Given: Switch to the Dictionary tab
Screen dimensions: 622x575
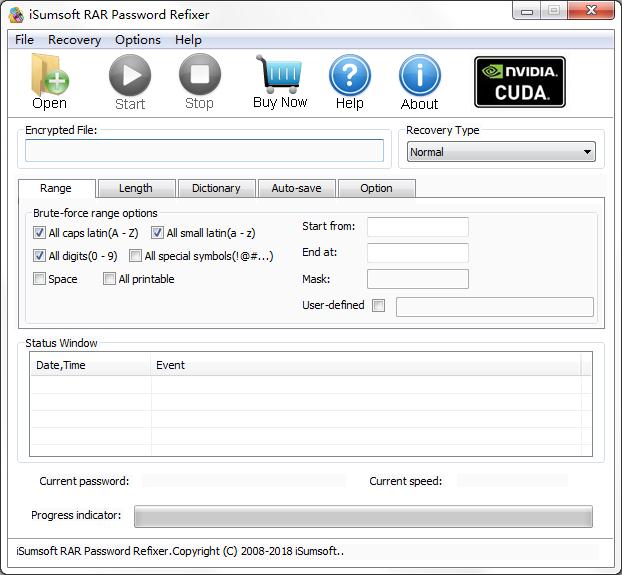Looking at the screenshot, I should coord(216,188).
